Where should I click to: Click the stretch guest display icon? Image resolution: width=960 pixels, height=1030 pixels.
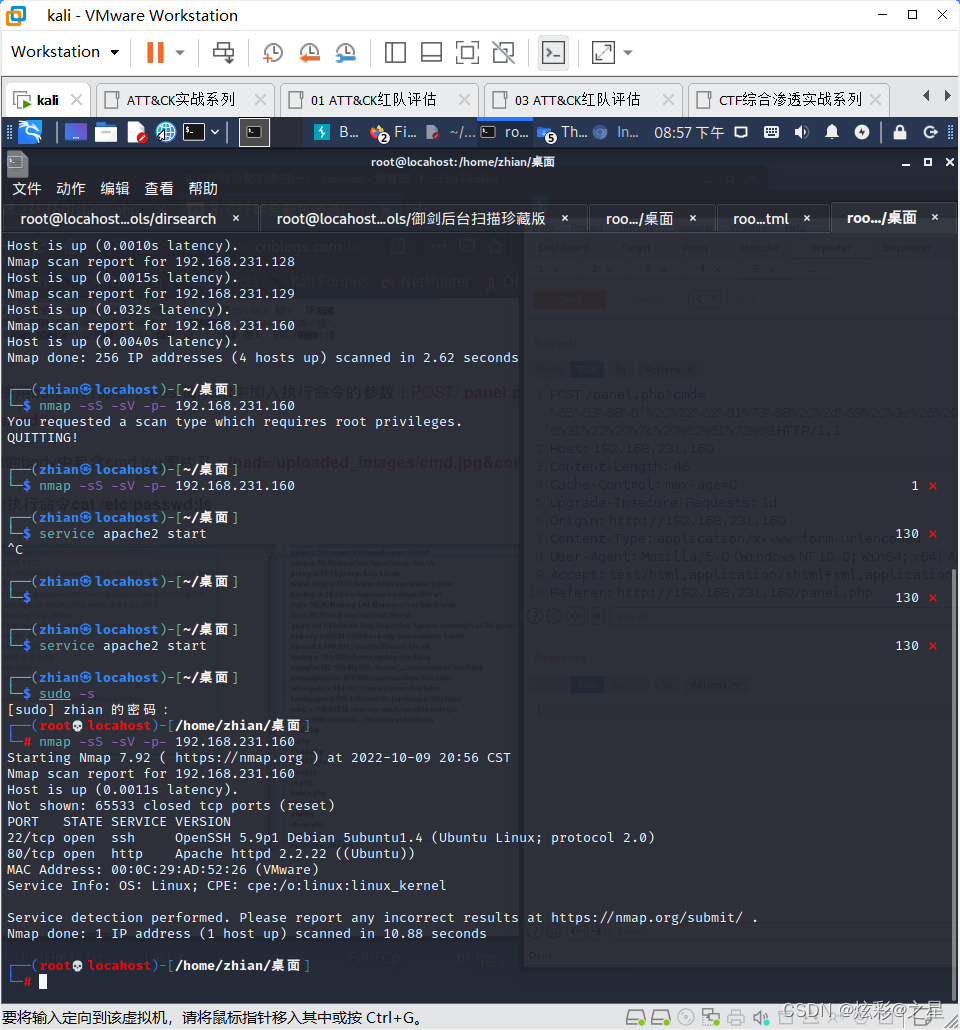(x=603, y=53)
